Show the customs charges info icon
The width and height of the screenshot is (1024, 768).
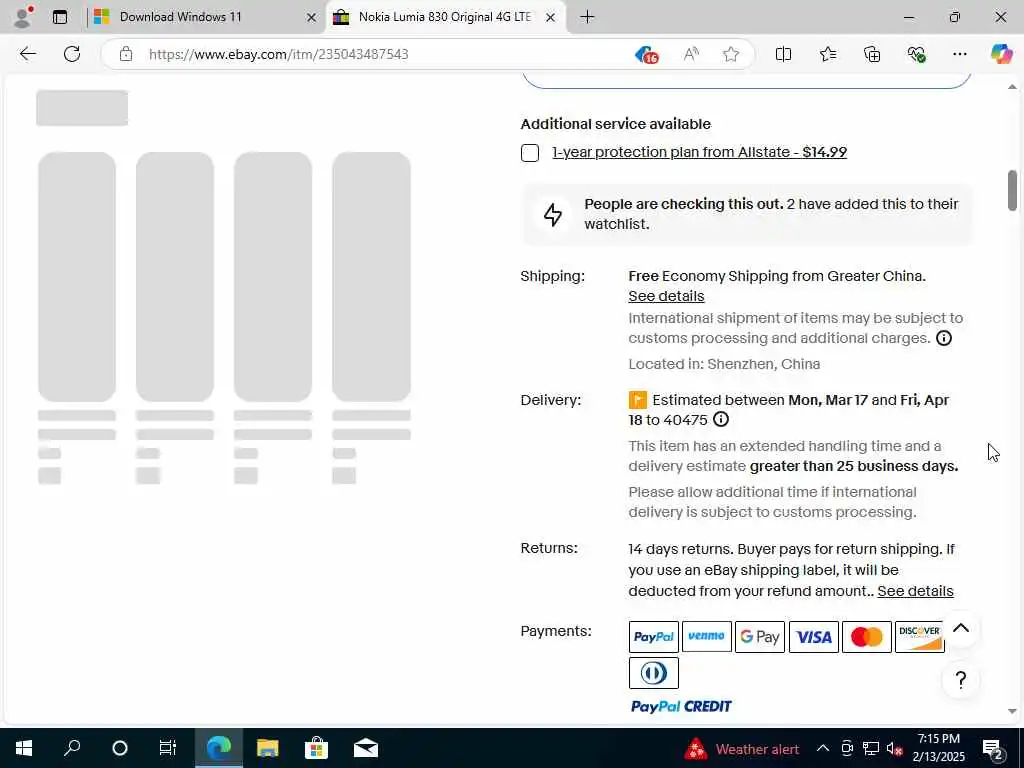[x=944, y=338]
